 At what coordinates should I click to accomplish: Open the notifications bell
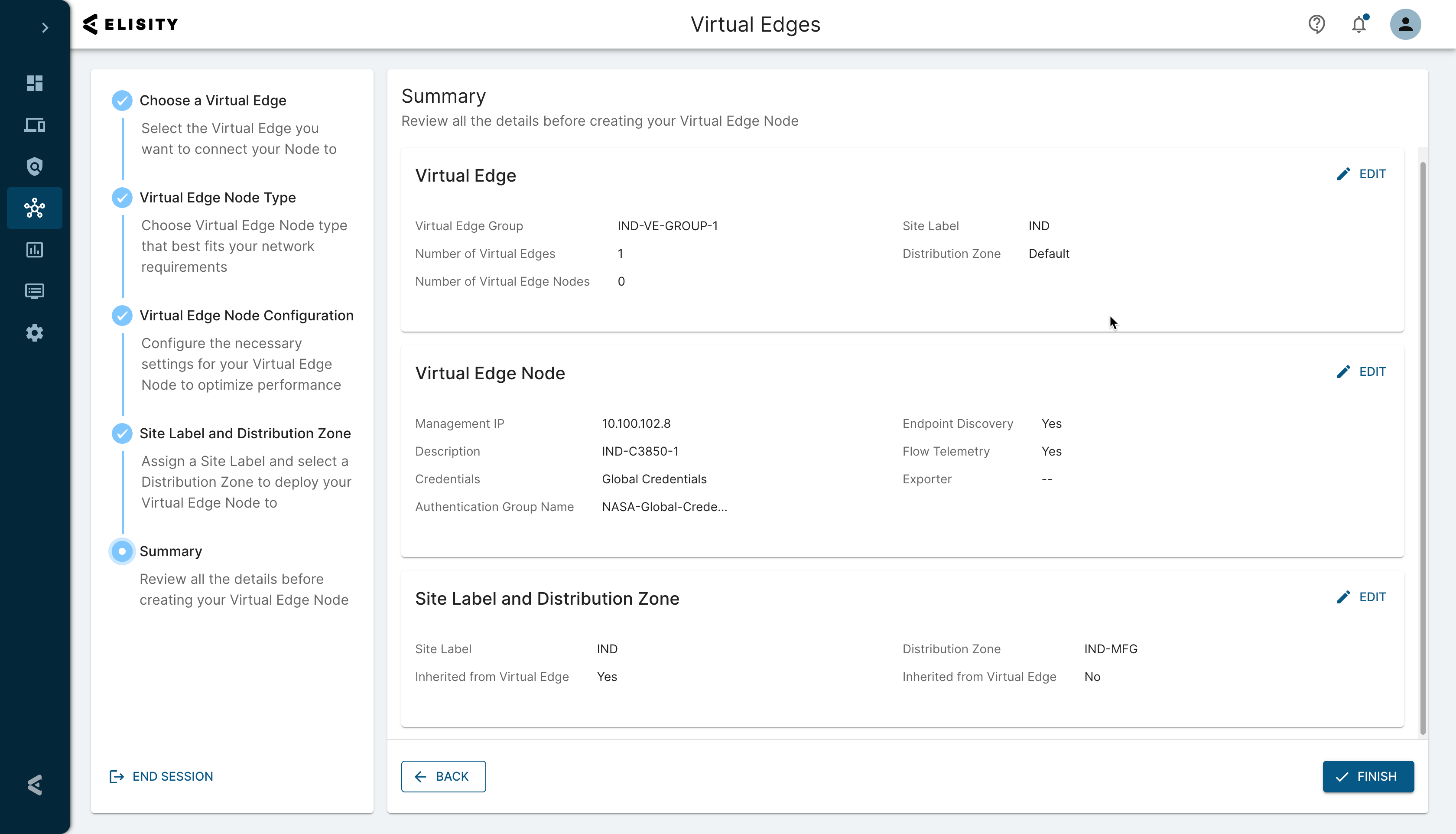pos(1359,24)
